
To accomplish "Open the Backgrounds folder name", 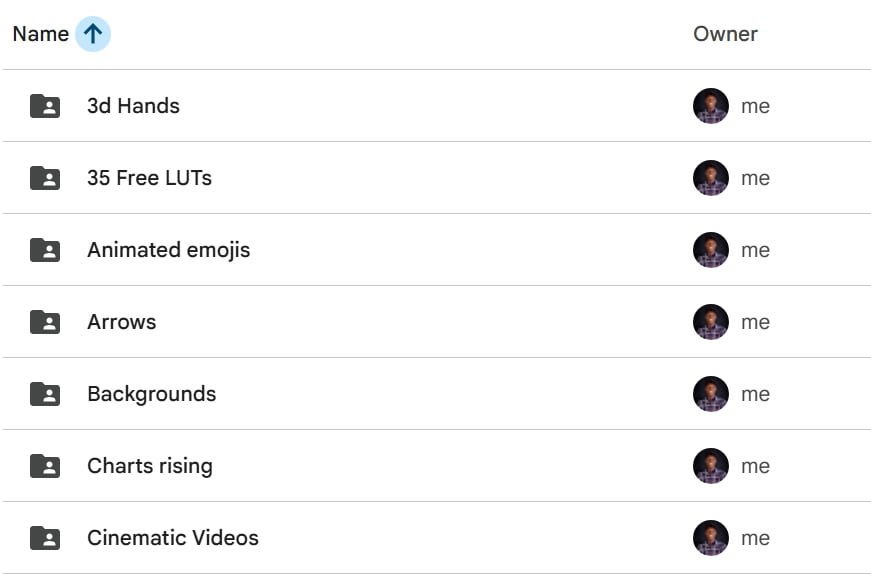I will click(151, 394).
